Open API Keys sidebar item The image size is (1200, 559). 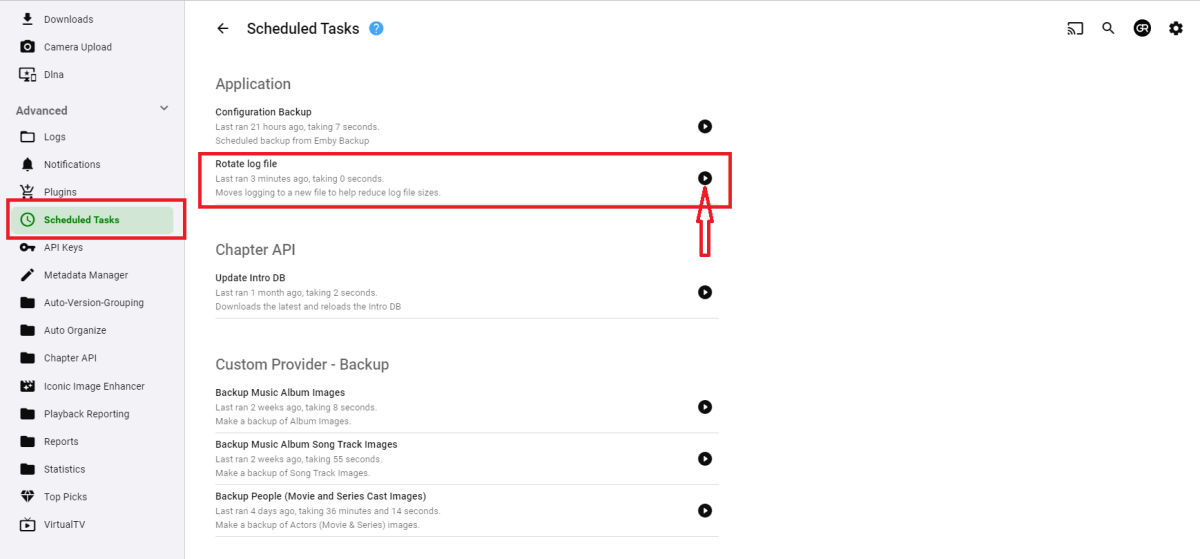(63, 247)
